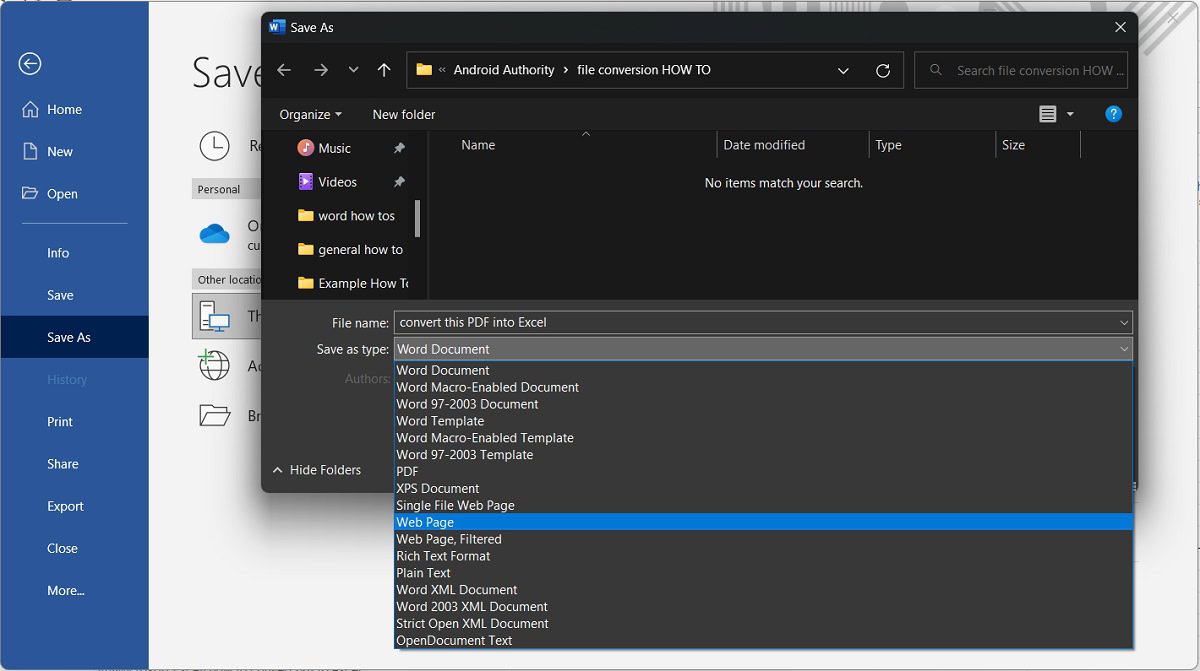Click the pin icon next to Music
The width and height of the screenshot is (1200, 671).
[x=399, y=148]
